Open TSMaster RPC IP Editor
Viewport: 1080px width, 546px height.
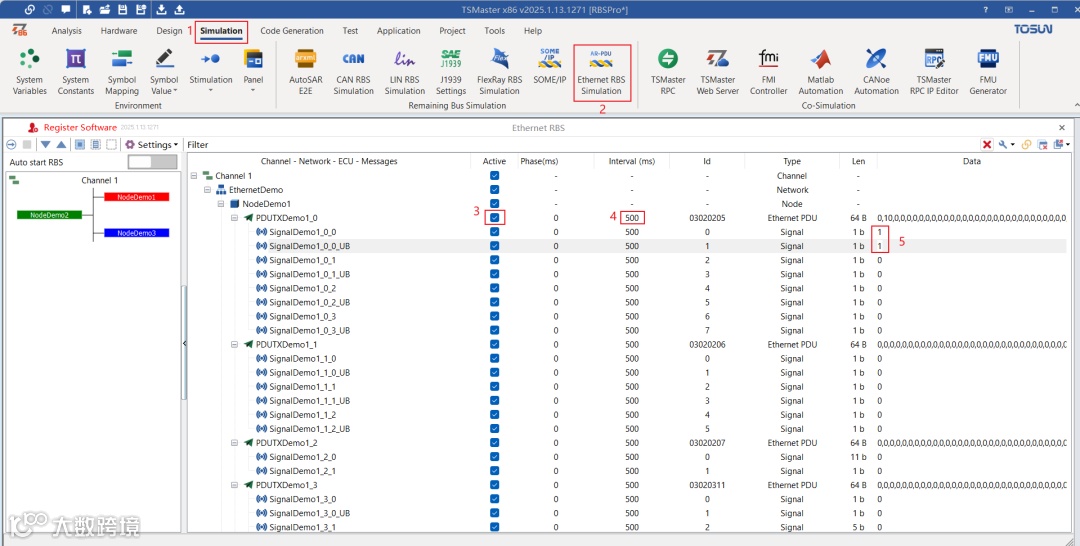934,72
